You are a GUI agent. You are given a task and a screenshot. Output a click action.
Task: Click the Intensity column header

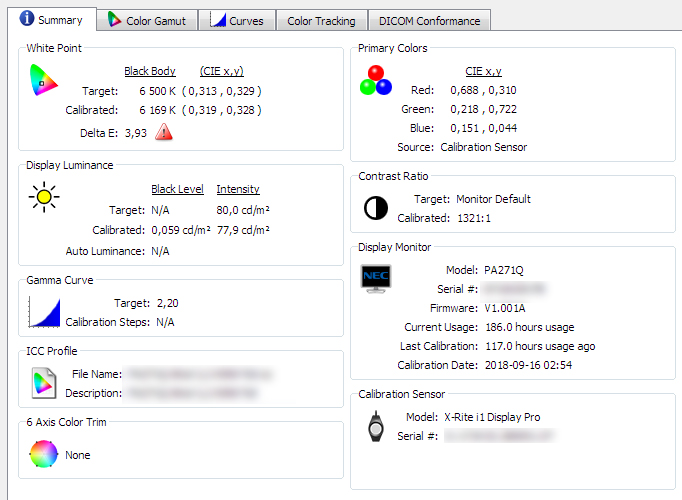coord(238,189)
